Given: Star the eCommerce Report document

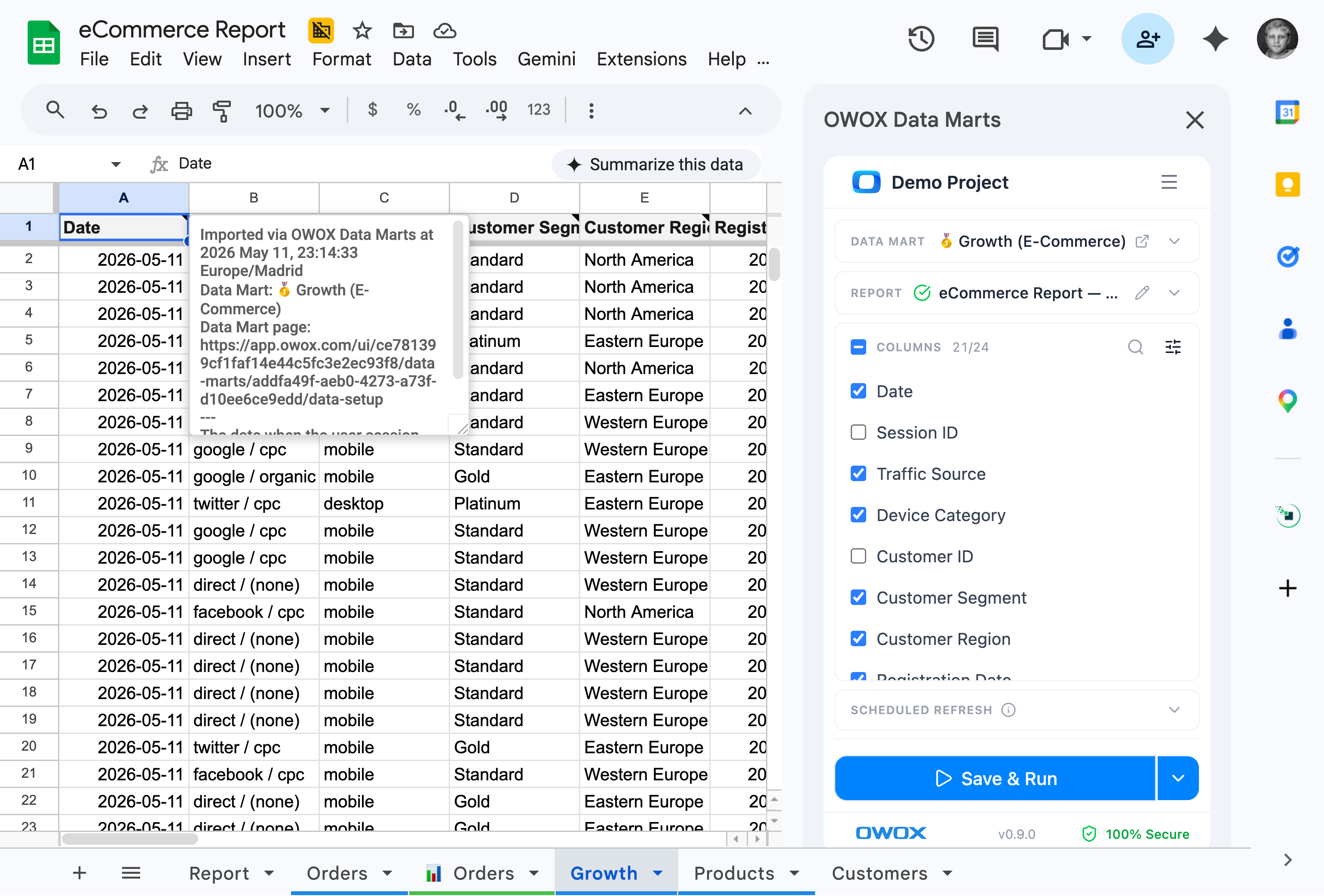Looking at the screenshot, I should tap(362, 31).
